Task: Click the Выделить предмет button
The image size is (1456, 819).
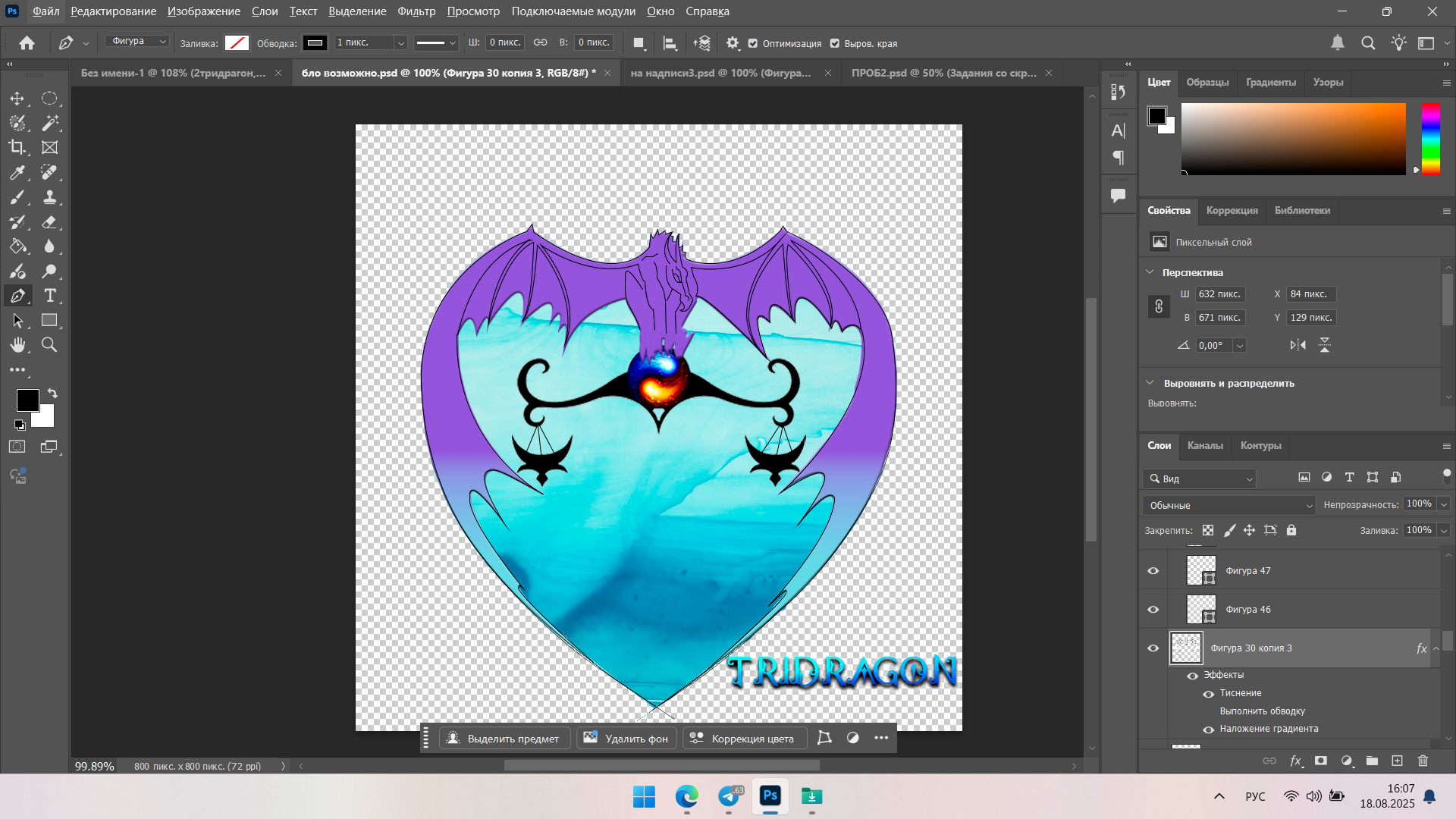Action: coord(504,738)
